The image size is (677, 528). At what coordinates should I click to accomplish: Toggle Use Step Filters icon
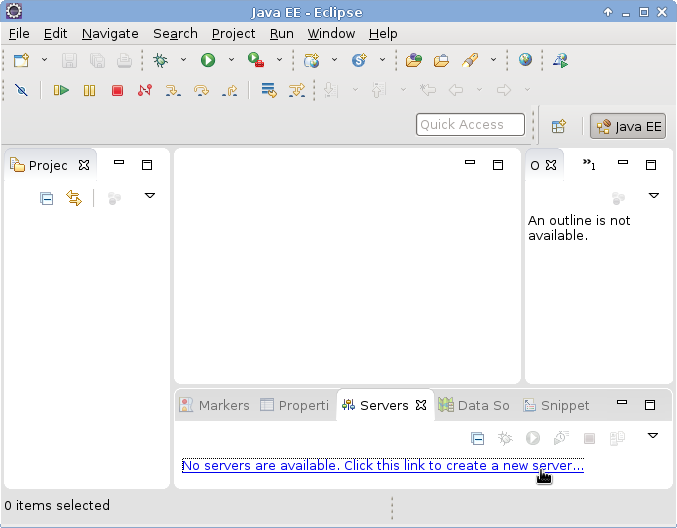tap(297, 90)
